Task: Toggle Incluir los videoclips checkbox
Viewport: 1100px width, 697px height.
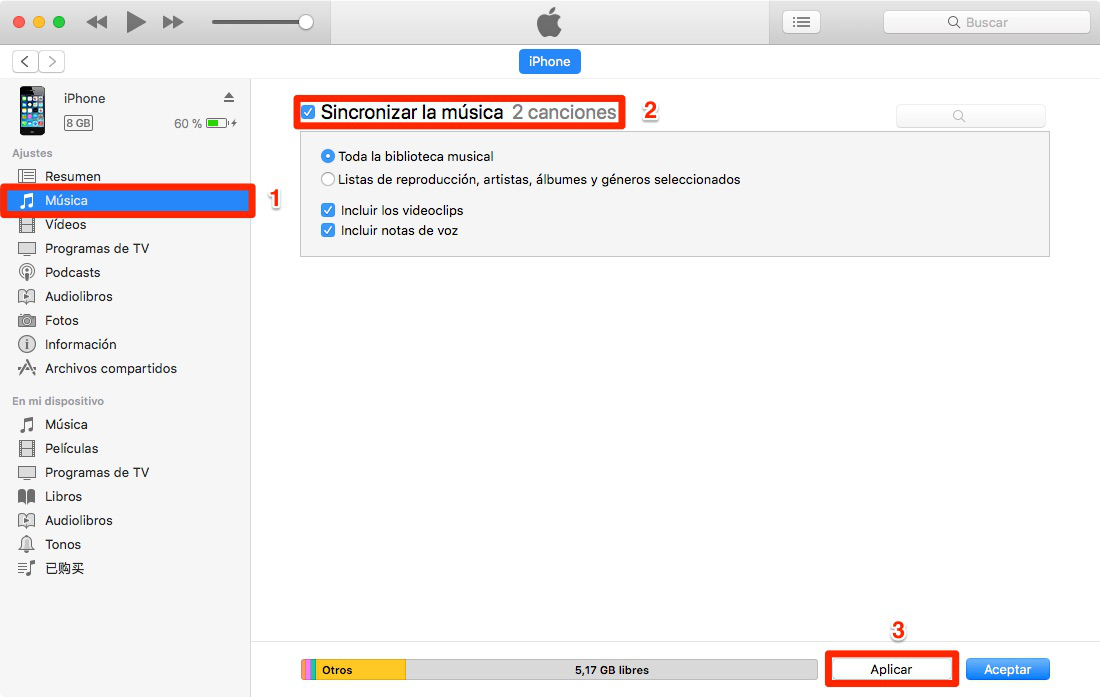Action: pyautogui.click(x=328, y=210)
